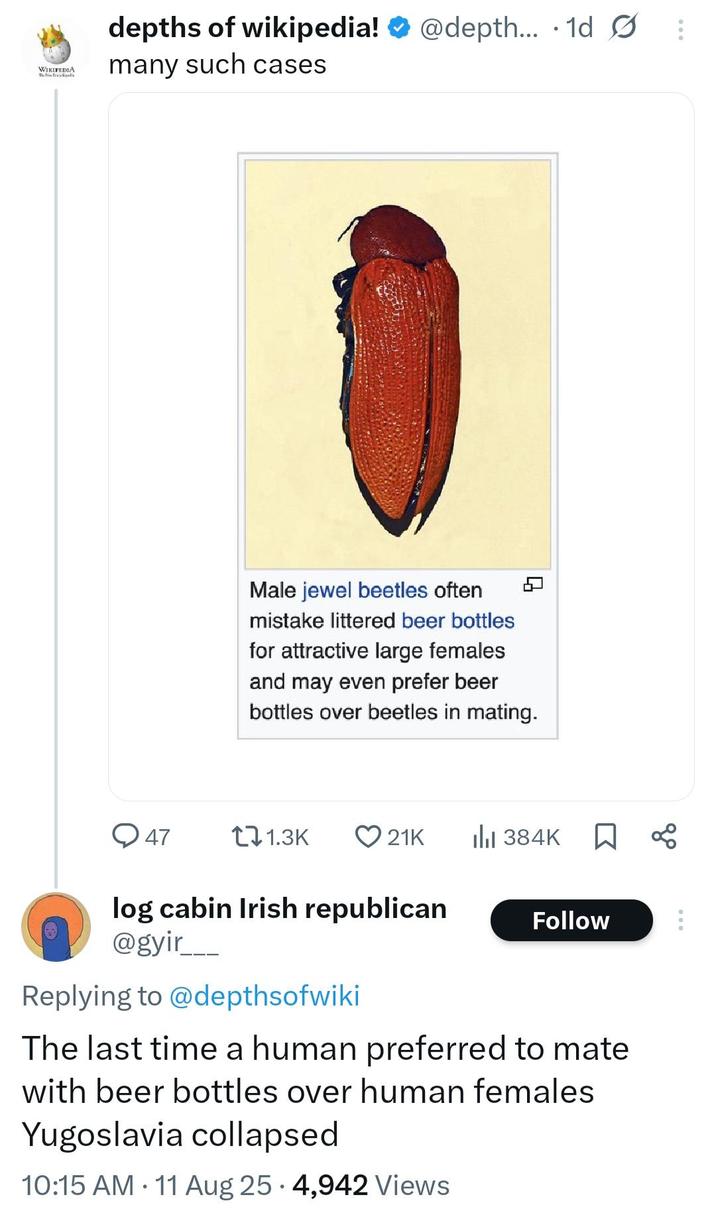Follow log cabin Irish republican
This screenshot has height=1213, width=716.
(570, 920)
